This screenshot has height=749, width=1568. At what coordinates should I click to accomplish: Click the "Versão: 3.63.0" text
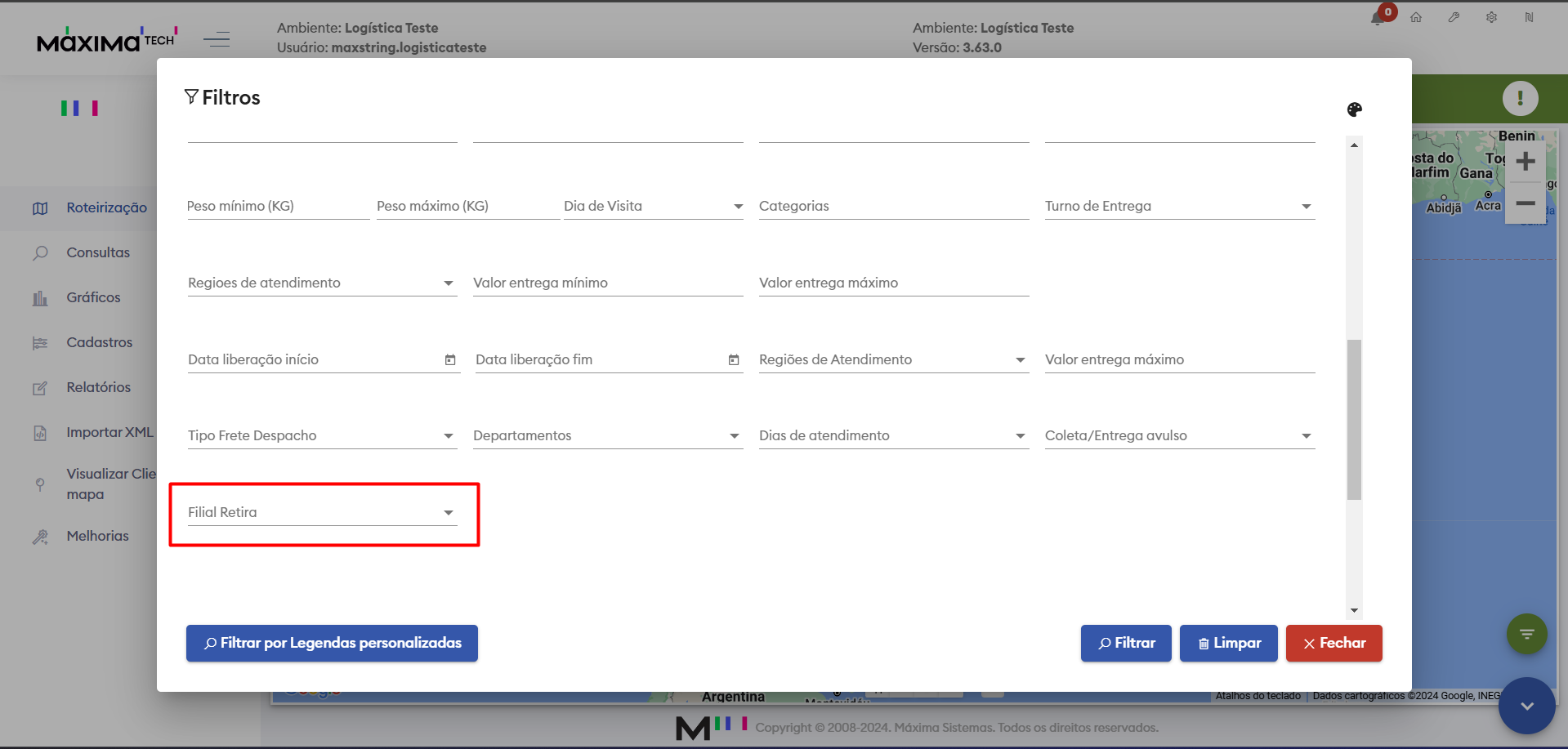pyautogui.click(x=957, y=47)
